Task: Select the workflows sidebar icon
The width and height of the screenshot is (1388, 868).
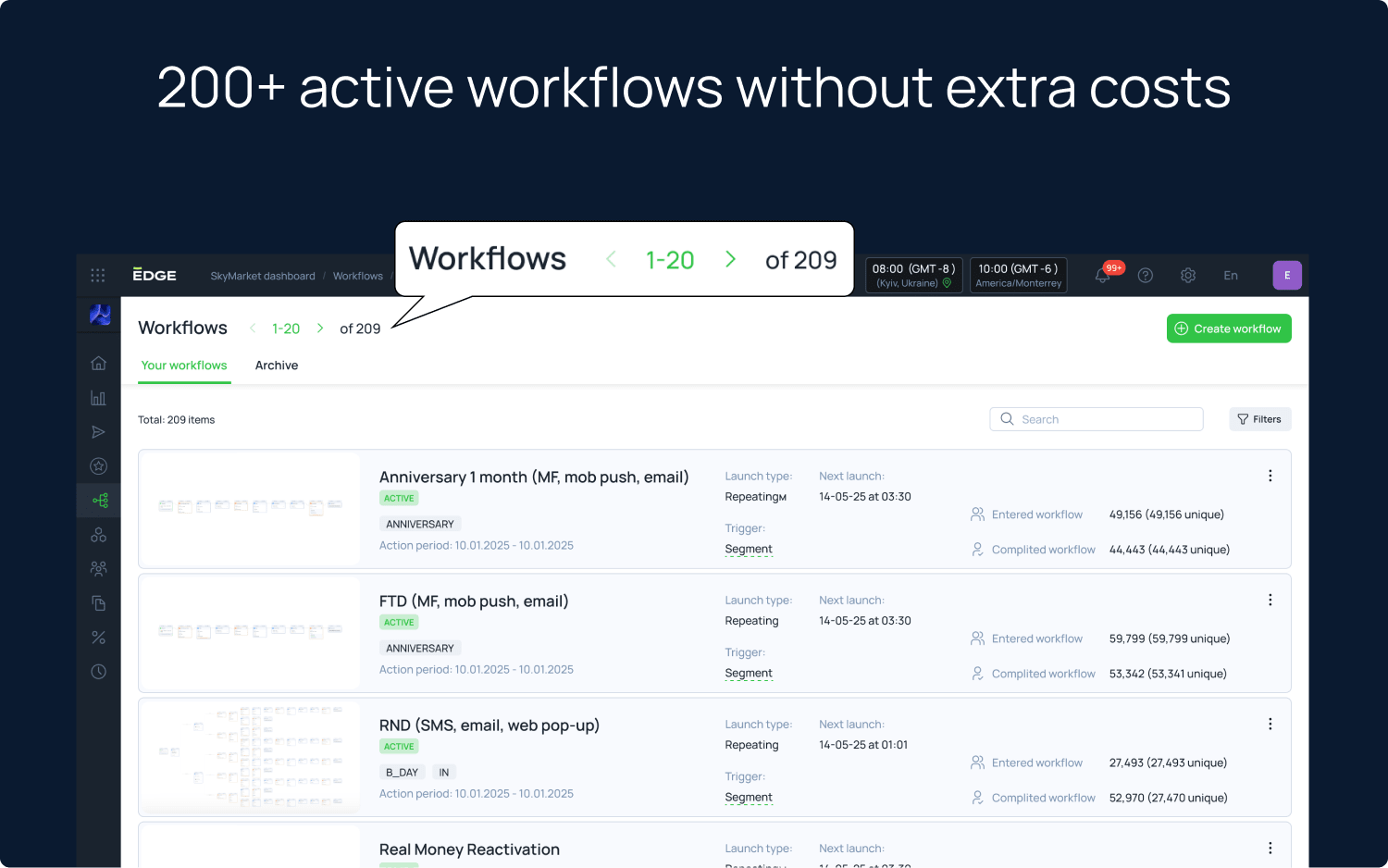Action: [100, 501]
